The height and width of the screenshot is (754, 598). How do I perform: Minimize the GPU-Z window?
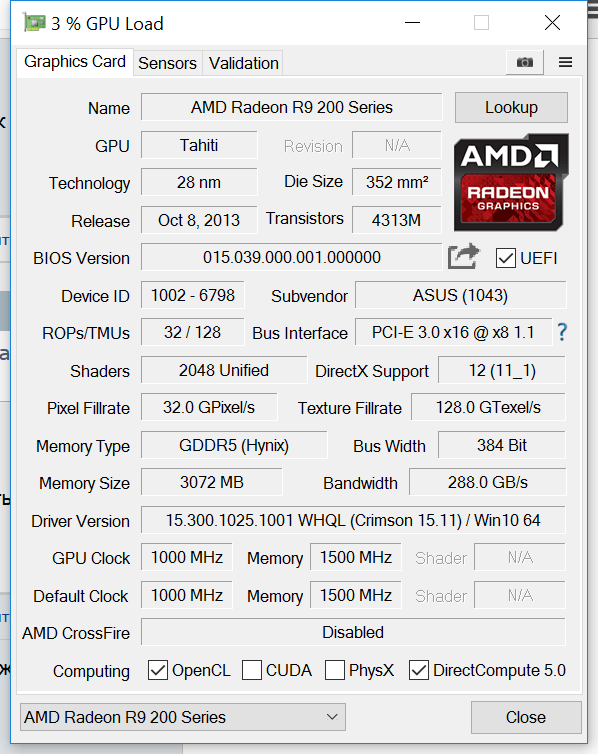click(x=412, y=23)
